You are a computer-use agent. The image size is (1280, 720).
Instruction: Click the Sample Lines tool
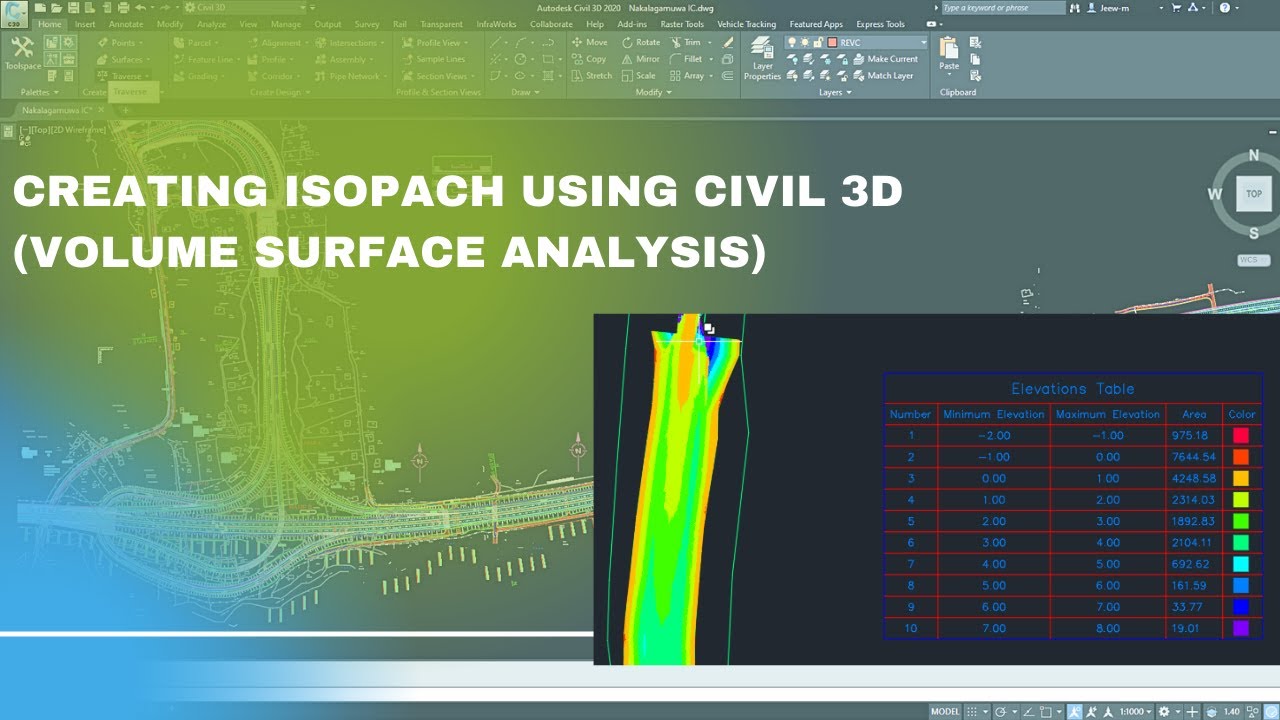[x=432, y=59]
